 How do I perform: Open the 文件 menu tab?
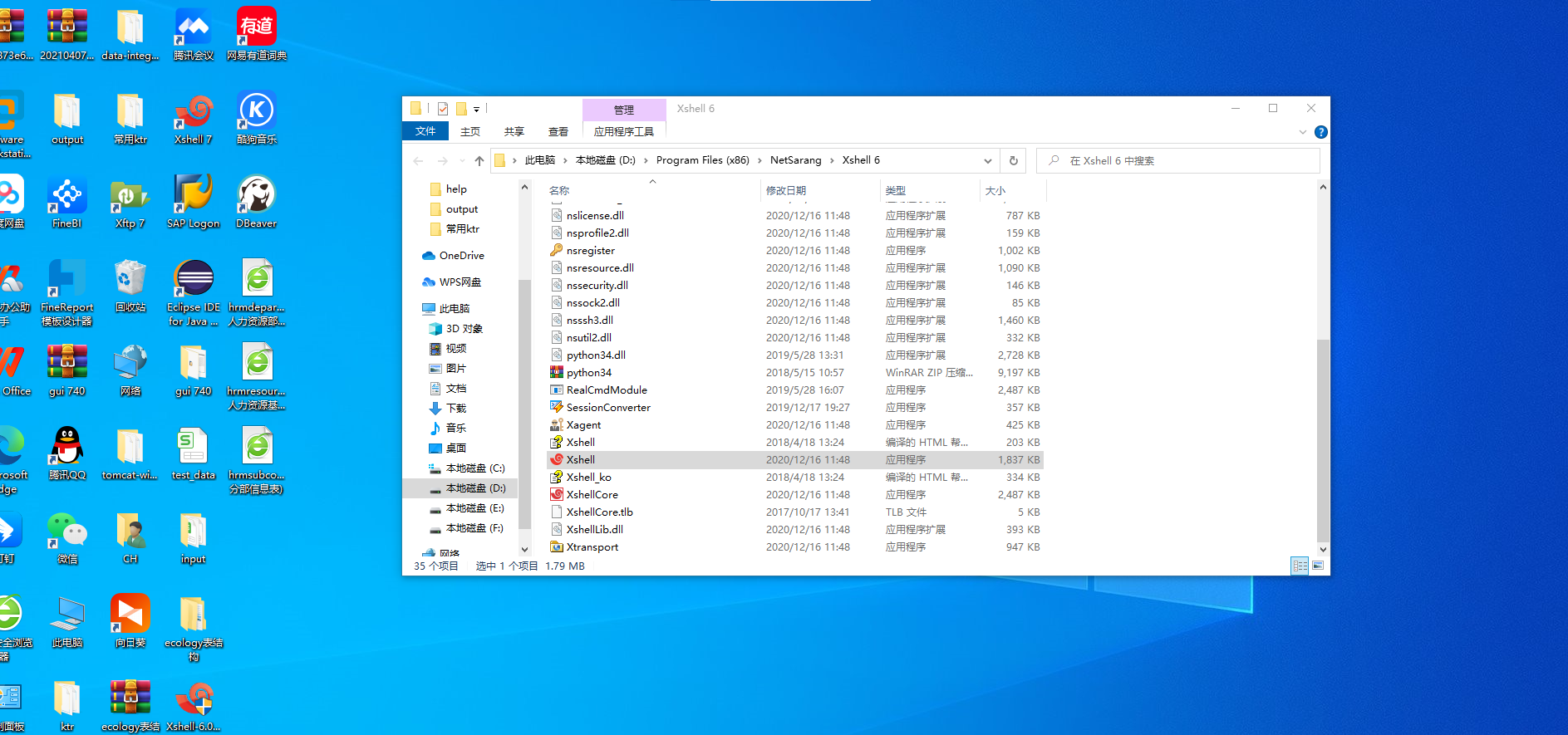pyautogui.click(x=425, y=131)
